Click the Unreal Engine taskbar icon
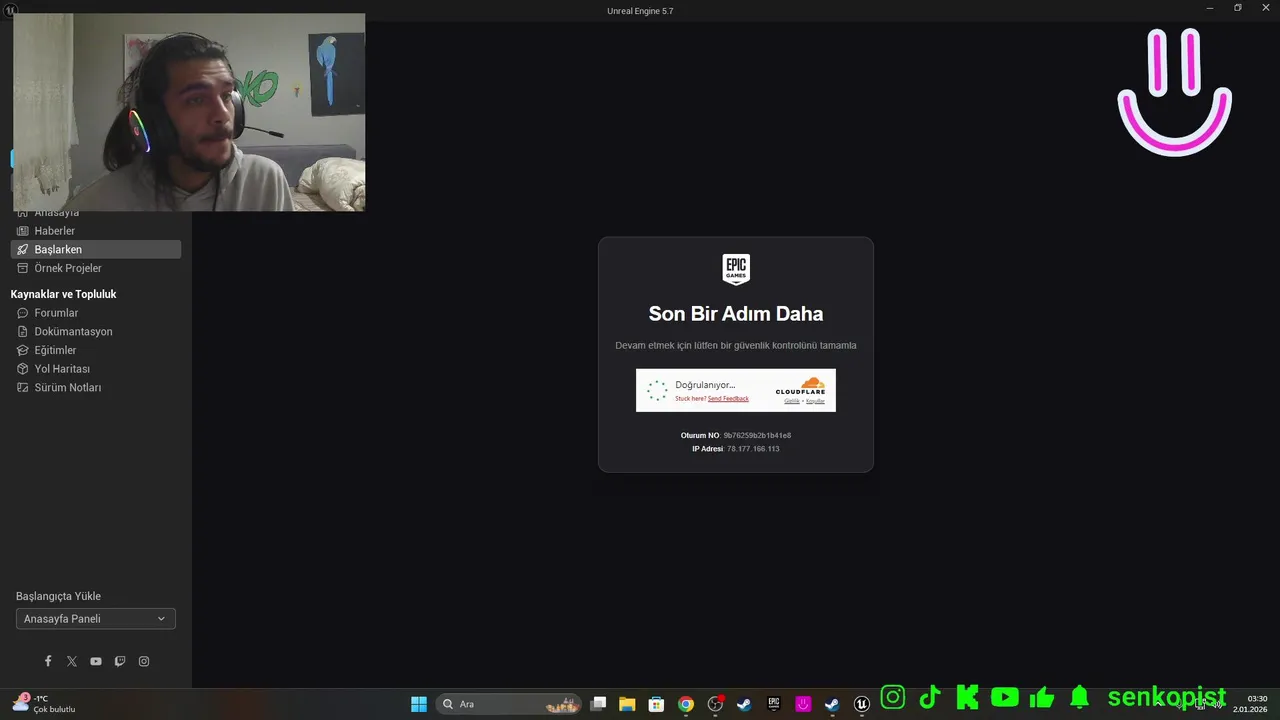The width and height of the screenshot is (1280, 720). click(x=861, y=704)
